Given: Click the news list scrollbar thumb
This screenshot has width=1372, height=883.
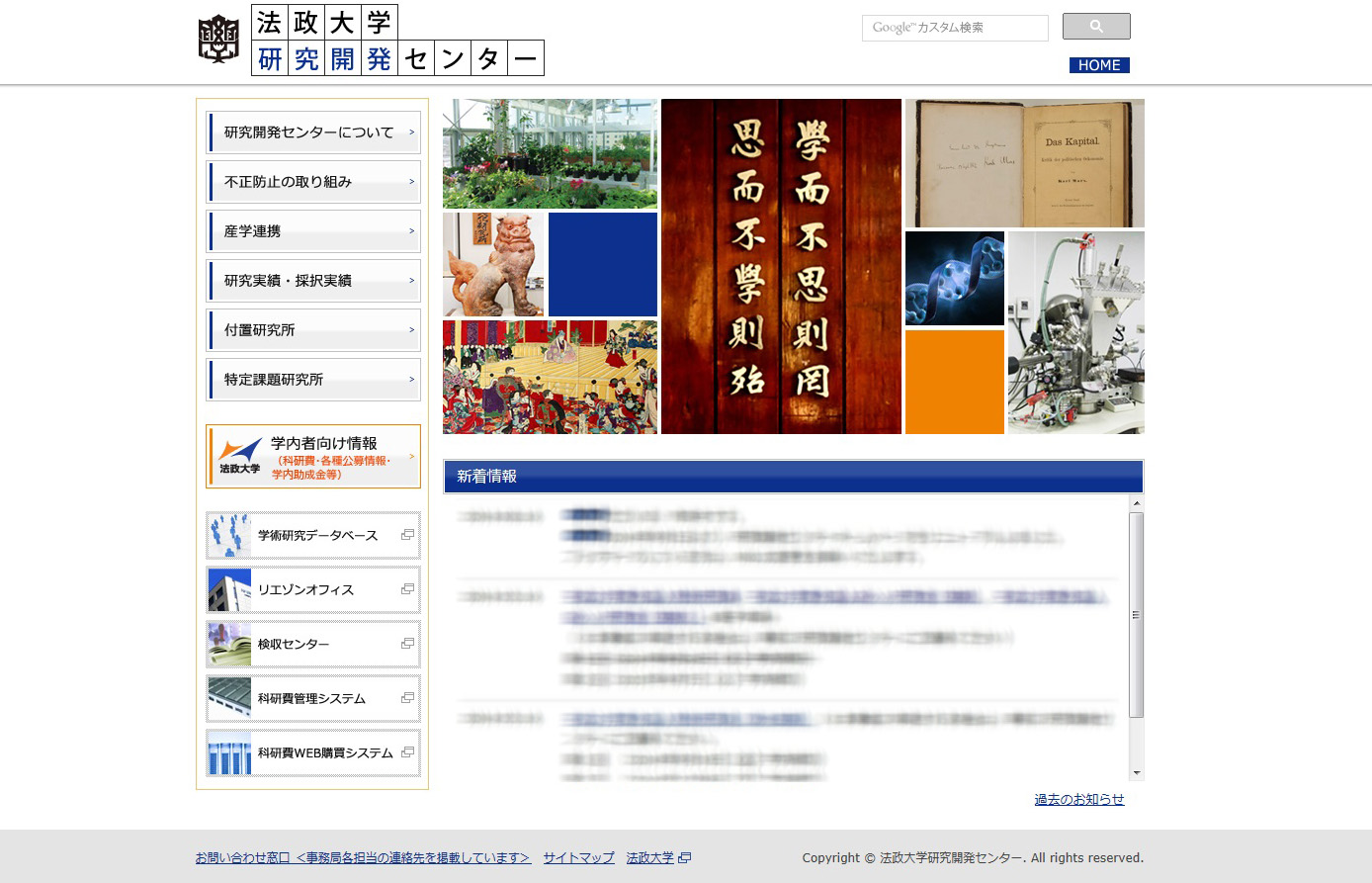Looking at the screenshot, I should [x=1137, y=615].
